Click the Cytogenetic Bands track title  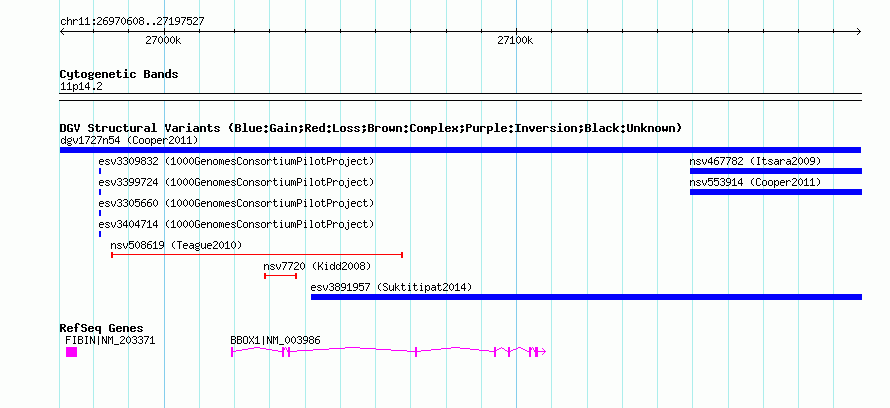tap(119, 74)
